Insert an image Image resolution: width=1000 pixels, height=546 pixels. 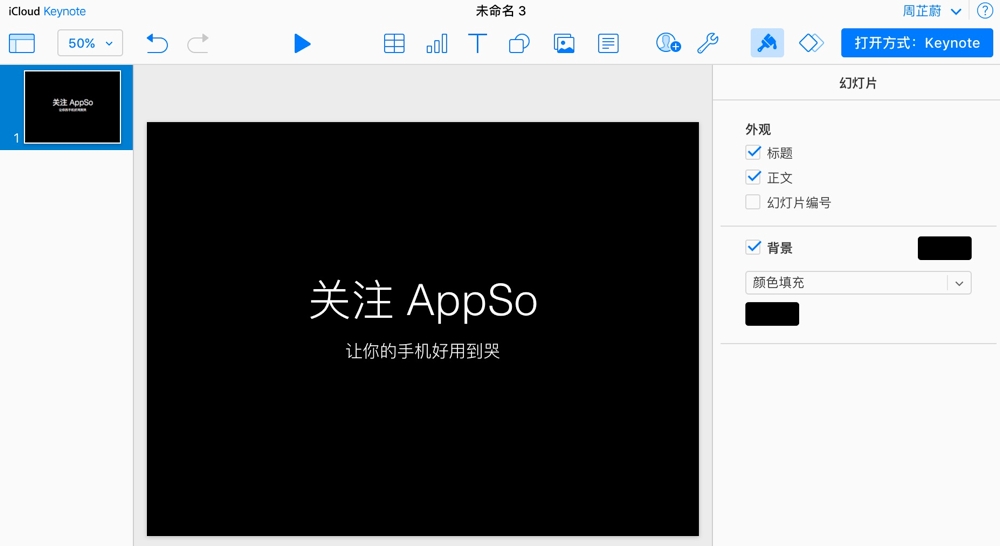click(564, 43)
